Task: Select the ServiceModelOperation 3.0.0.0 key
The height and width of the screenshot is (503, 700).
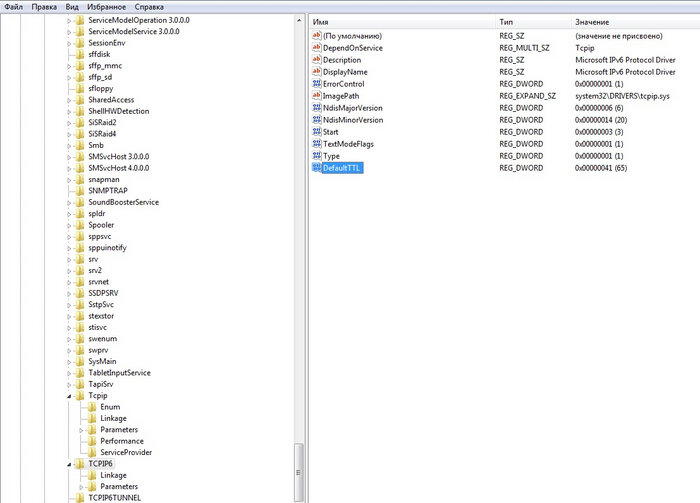Action: tap(139, 20)
